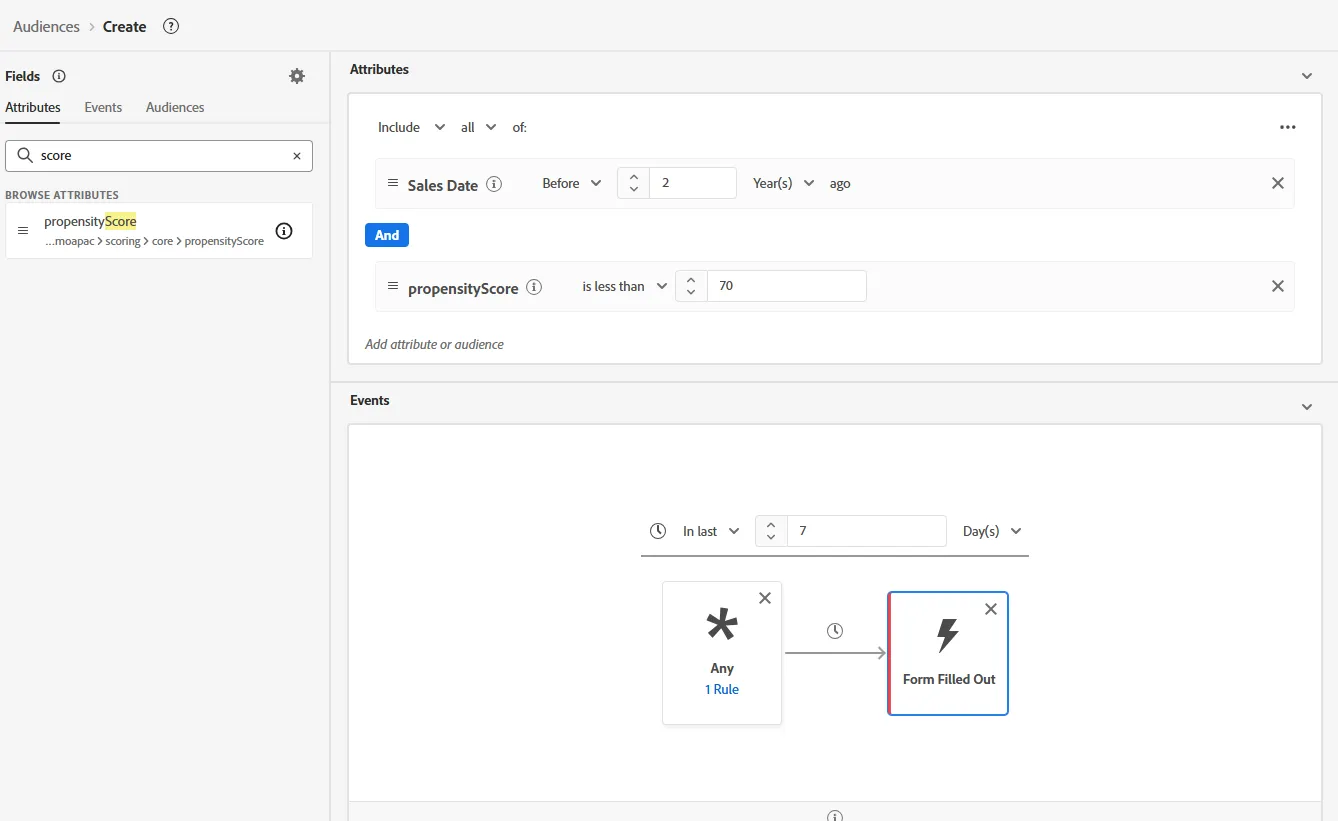The height and width of the screenshot is (821, 1338).
Task: Focus the score search field
Action: [x=159, y=156]
